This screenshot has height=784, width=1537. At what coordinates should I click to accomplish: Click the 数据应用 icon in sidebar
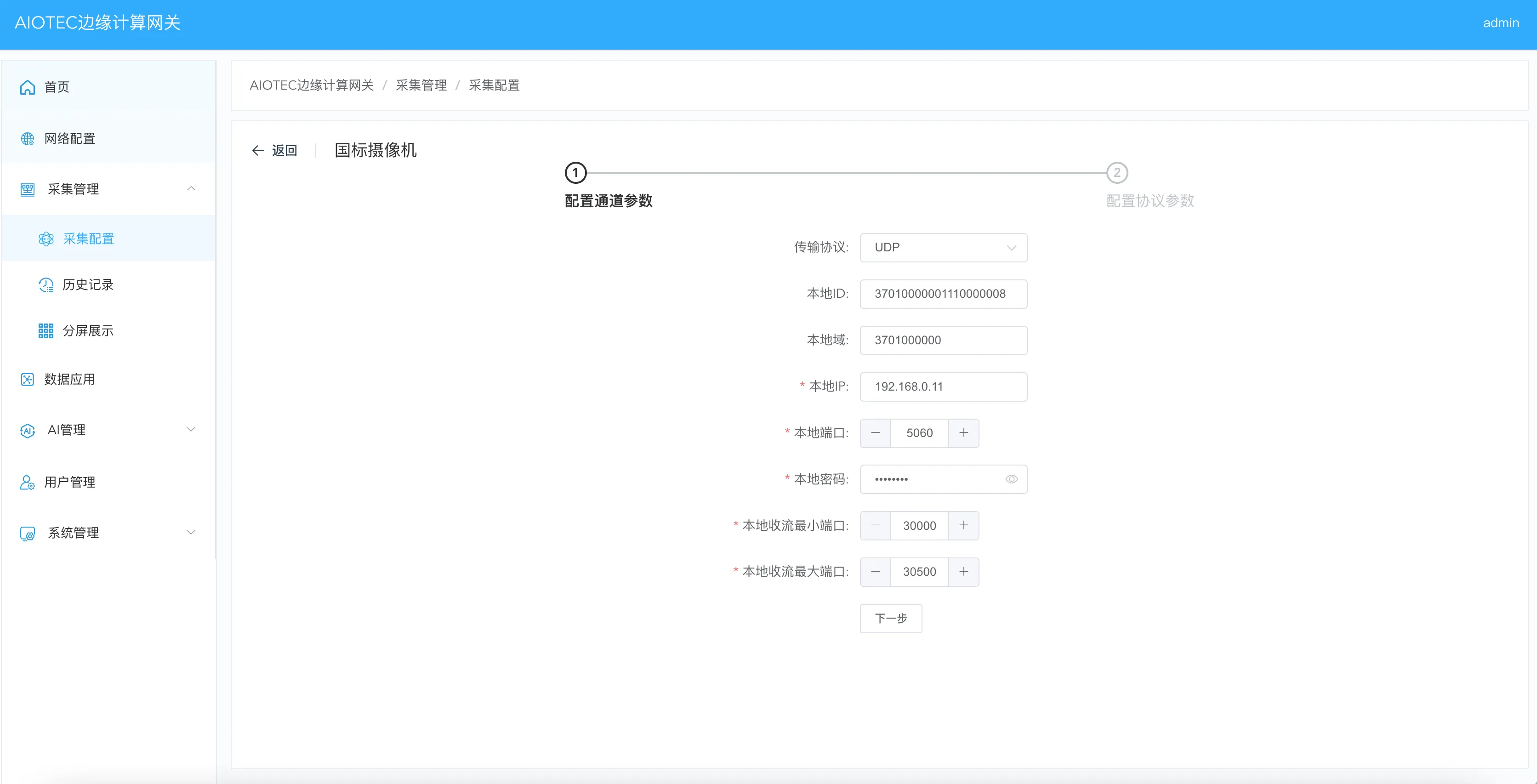(x=28, y=380)
